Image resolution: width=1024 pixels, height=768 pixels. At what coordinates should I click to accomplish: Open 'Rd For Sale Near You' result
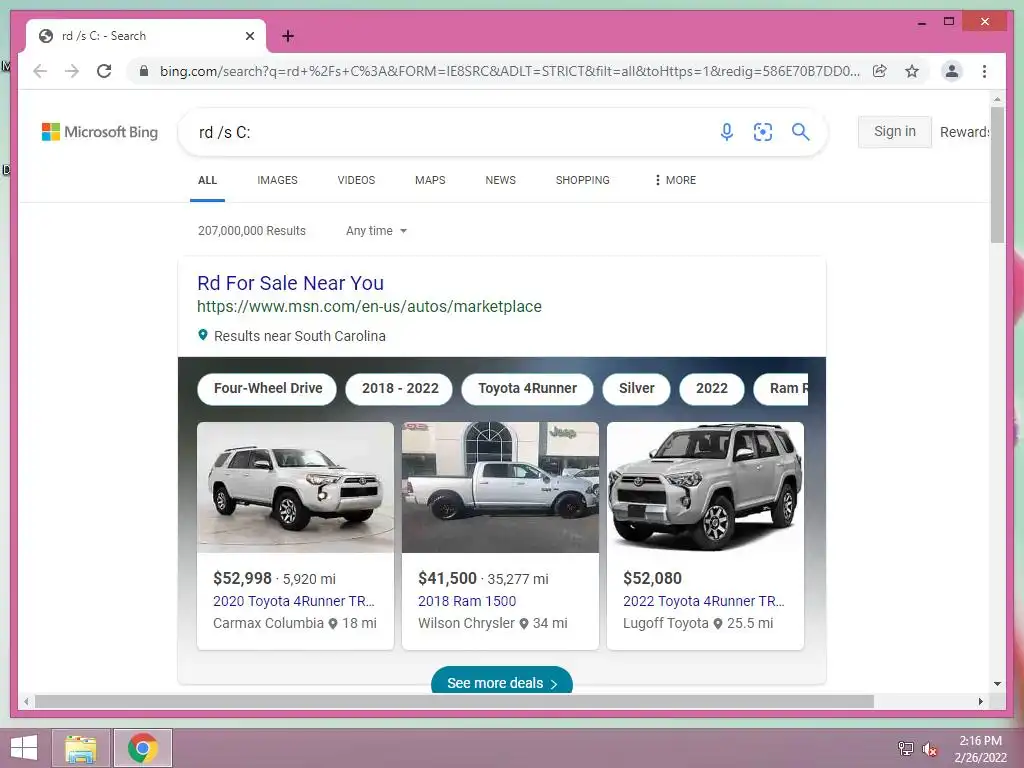291,283
